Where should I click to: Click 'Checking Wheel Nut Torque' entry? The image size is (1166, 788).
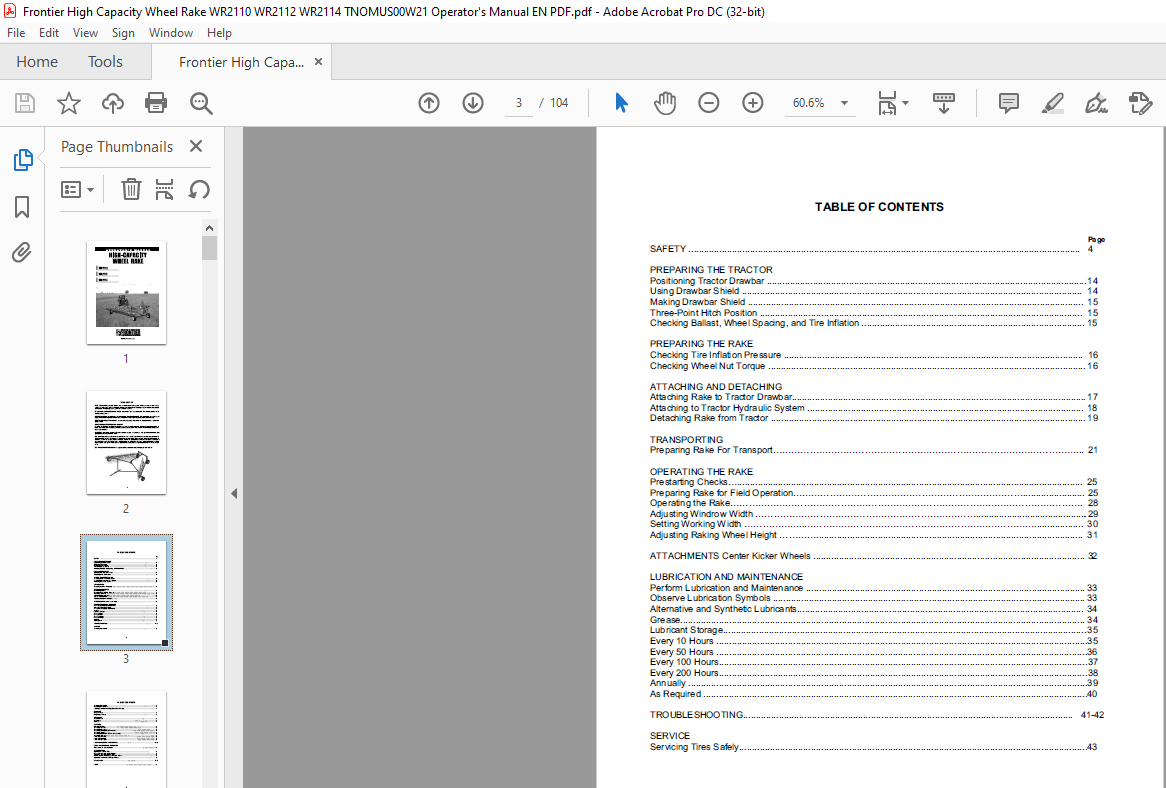point(873,366)
